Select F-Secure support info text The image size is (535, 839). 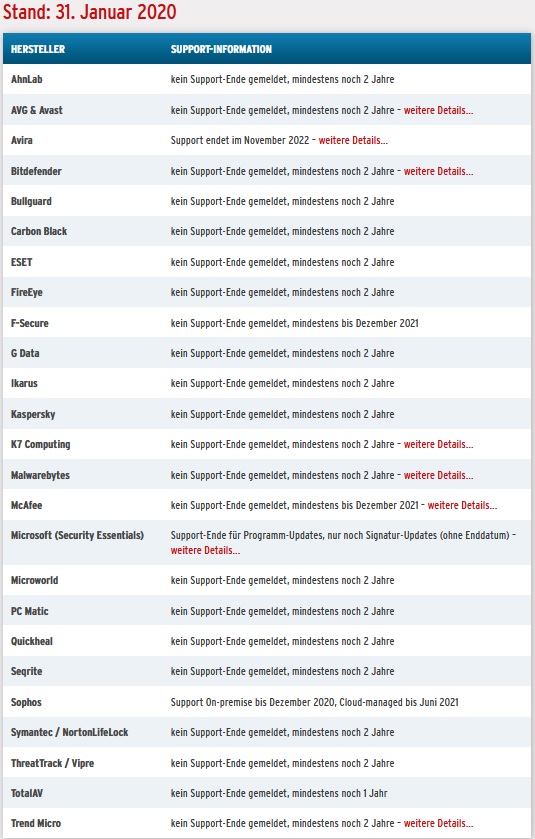point(294,323)
